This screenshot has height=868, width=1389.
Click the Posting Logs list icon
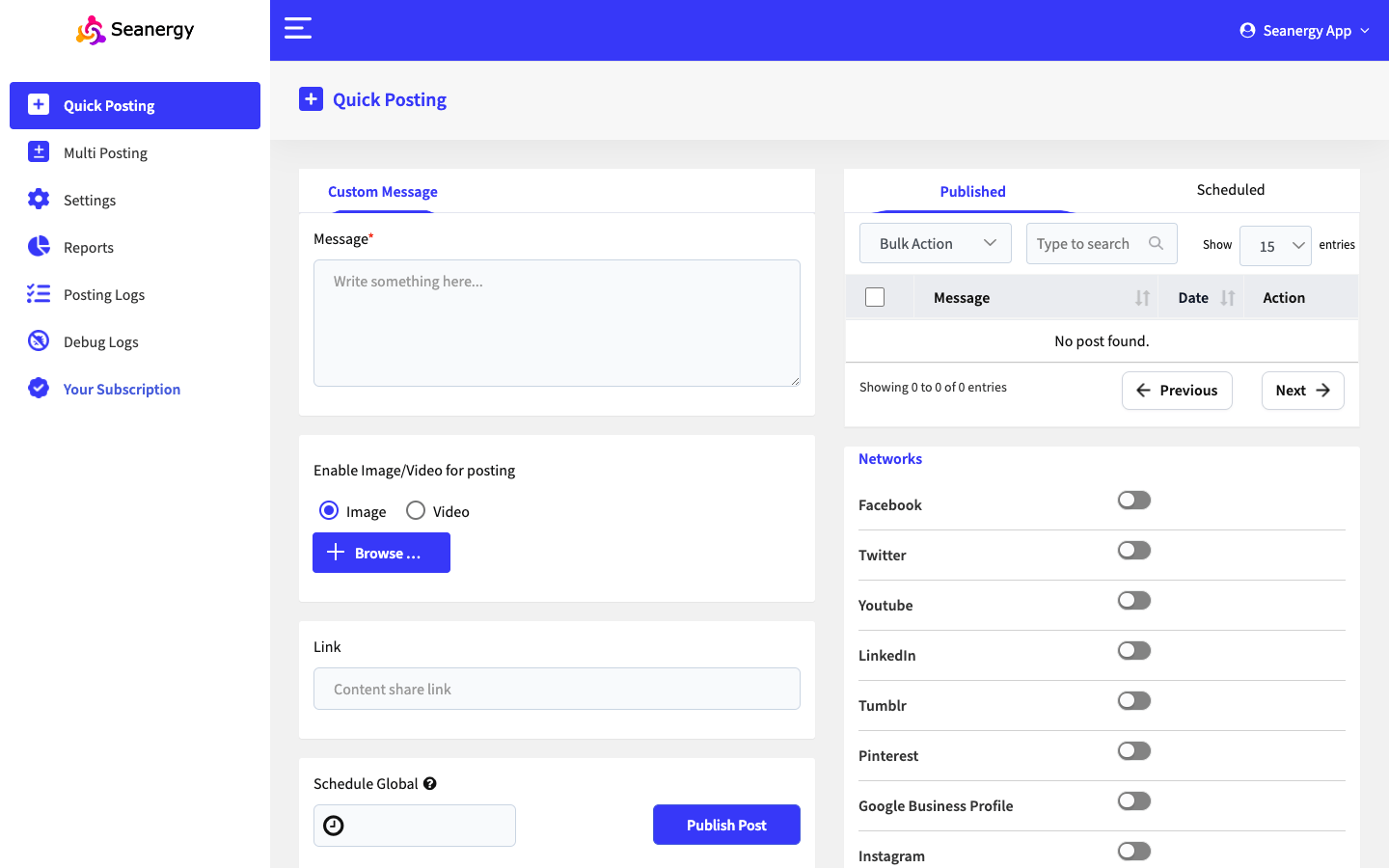click(x=39, y=294)
